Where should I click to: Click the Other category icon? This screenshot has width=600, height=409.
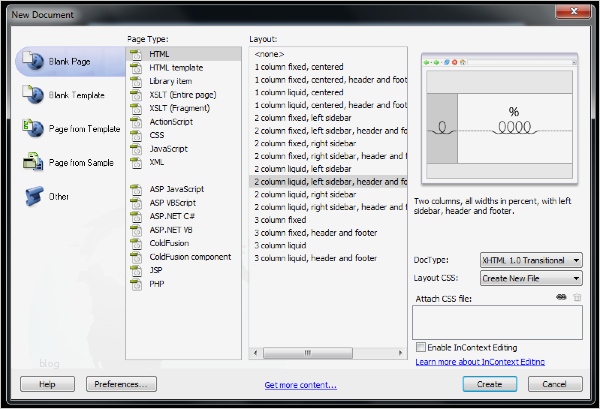pos(33,196)
